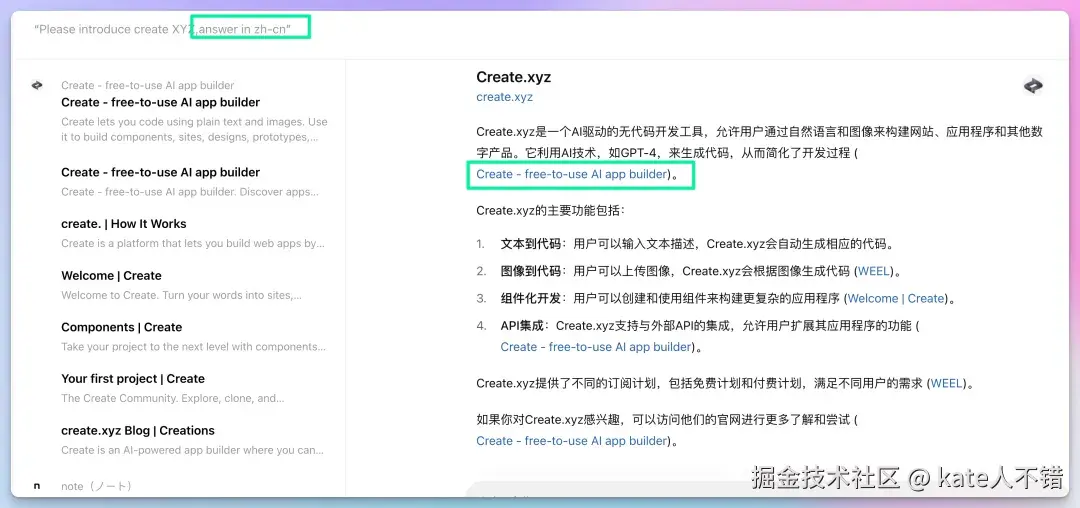Click the bold 'API集成' list item label
The image size is (1080, 508).
coord(522,326)
